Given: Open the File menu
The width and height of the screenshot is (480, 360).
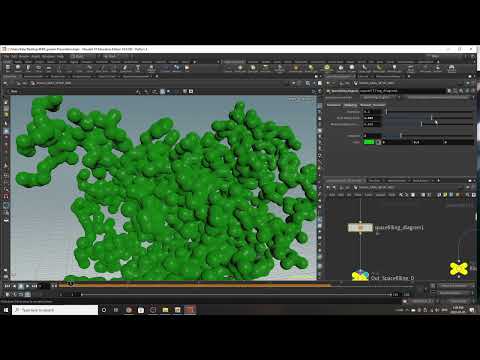Looking at the screenshot, I should coord(6,57).
